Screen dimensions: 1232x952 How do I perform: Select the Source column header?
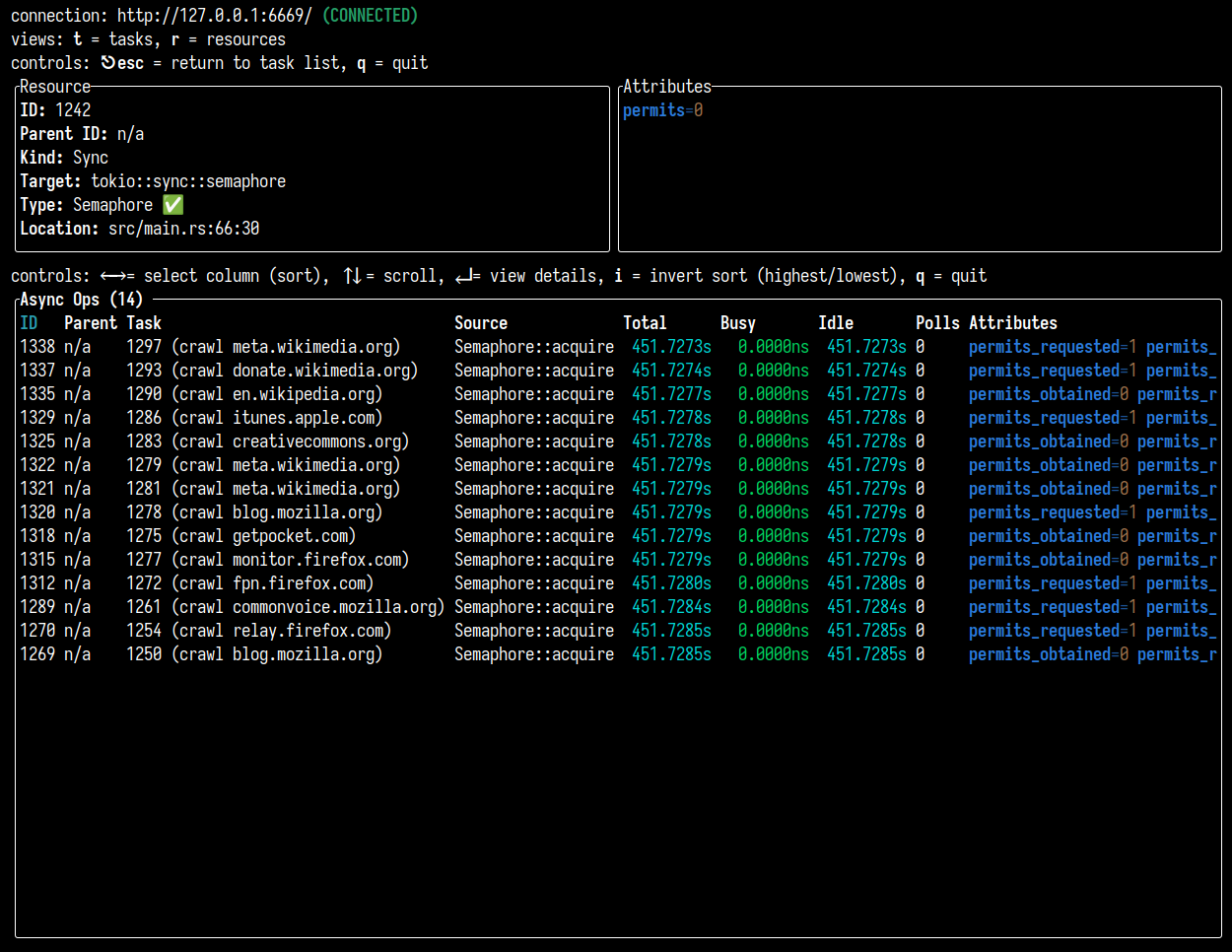pyautogui.click(x=481, y=323)
